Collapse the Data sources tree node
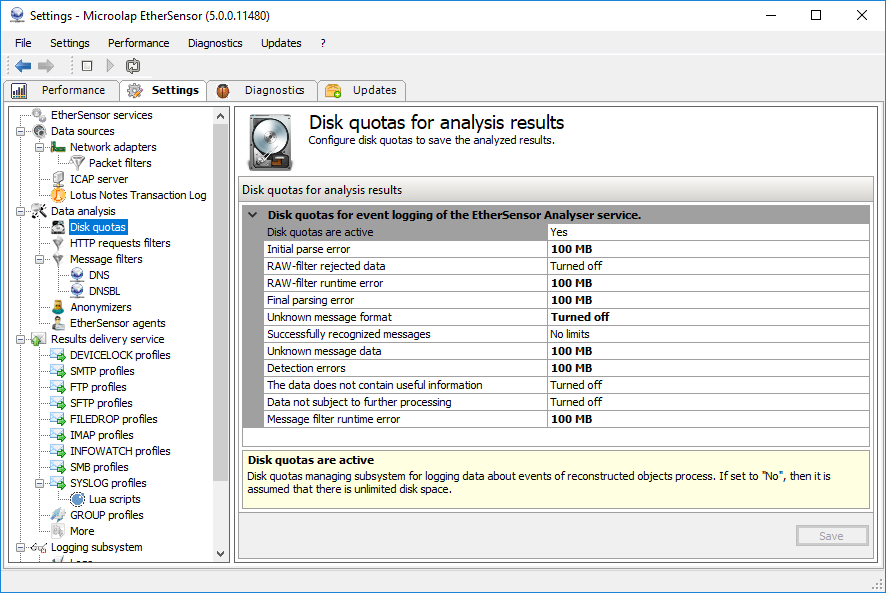 click(21, 131)
